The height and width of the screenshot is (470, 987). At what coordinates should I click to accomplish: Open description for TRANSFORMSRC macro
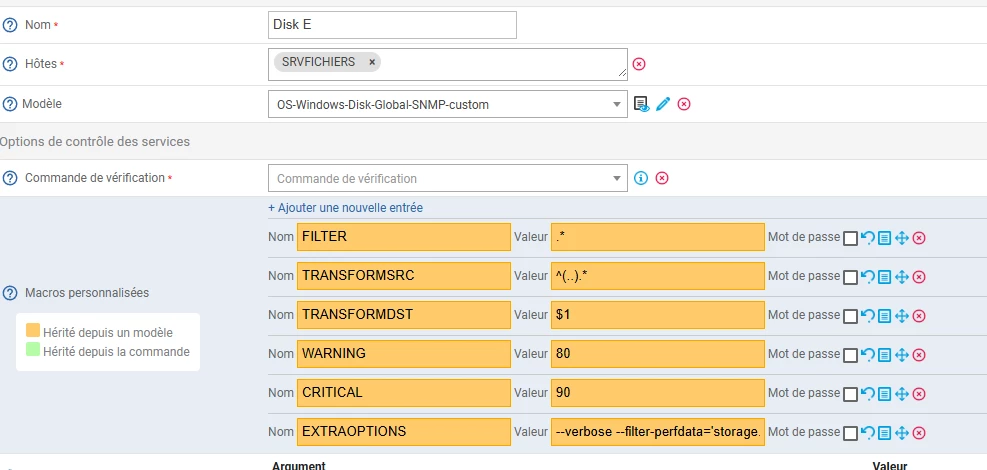click(884, 277)
